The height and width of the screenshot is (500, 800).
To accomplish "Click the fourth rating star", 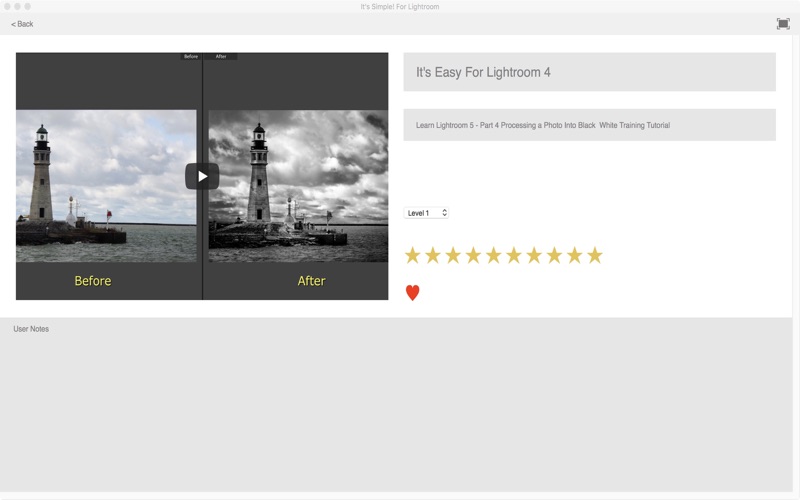I will pyautogui.click(x=473, y=255).
